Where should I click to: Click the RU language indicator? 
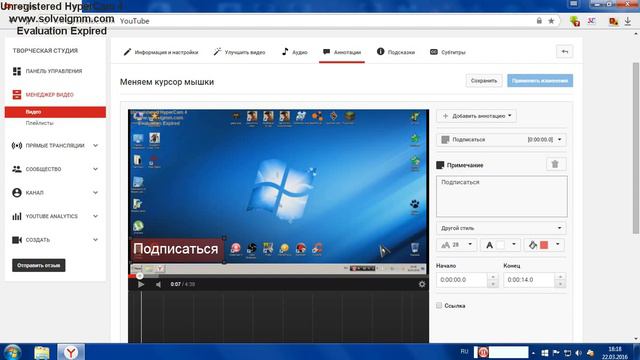coord(464,351)
